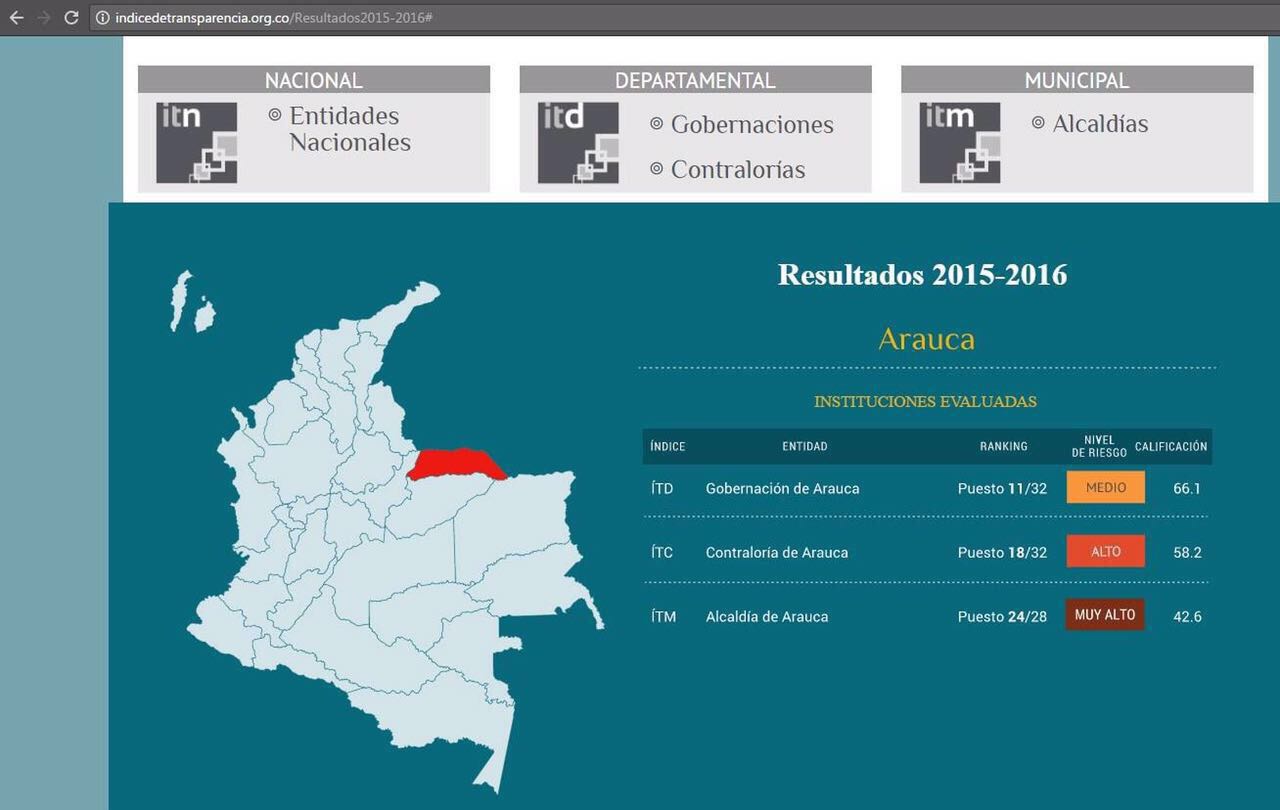Click the ÍTC index cell
Viewport: 1280px width, 810px height.
[x=662, y=552]
